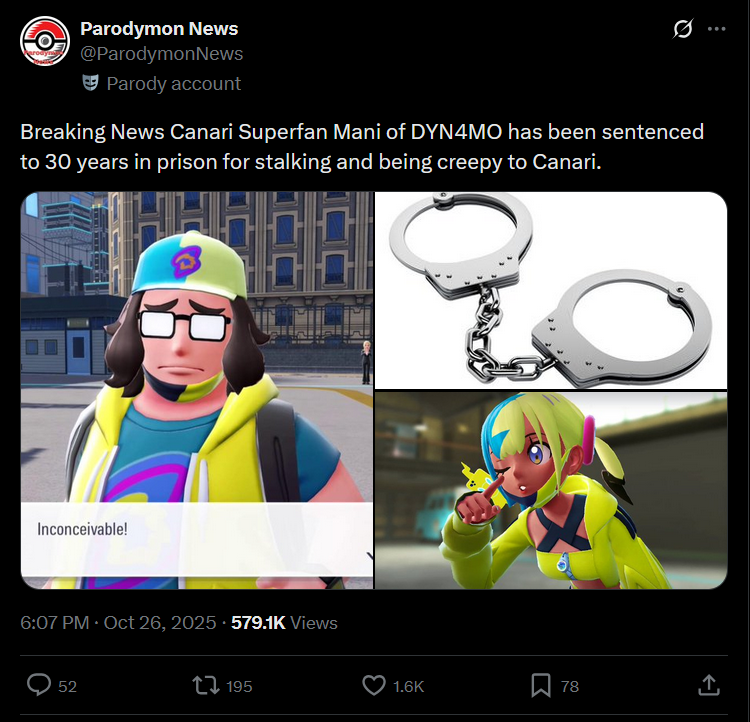Open the handcuffs image

click(x=551, y=290)
